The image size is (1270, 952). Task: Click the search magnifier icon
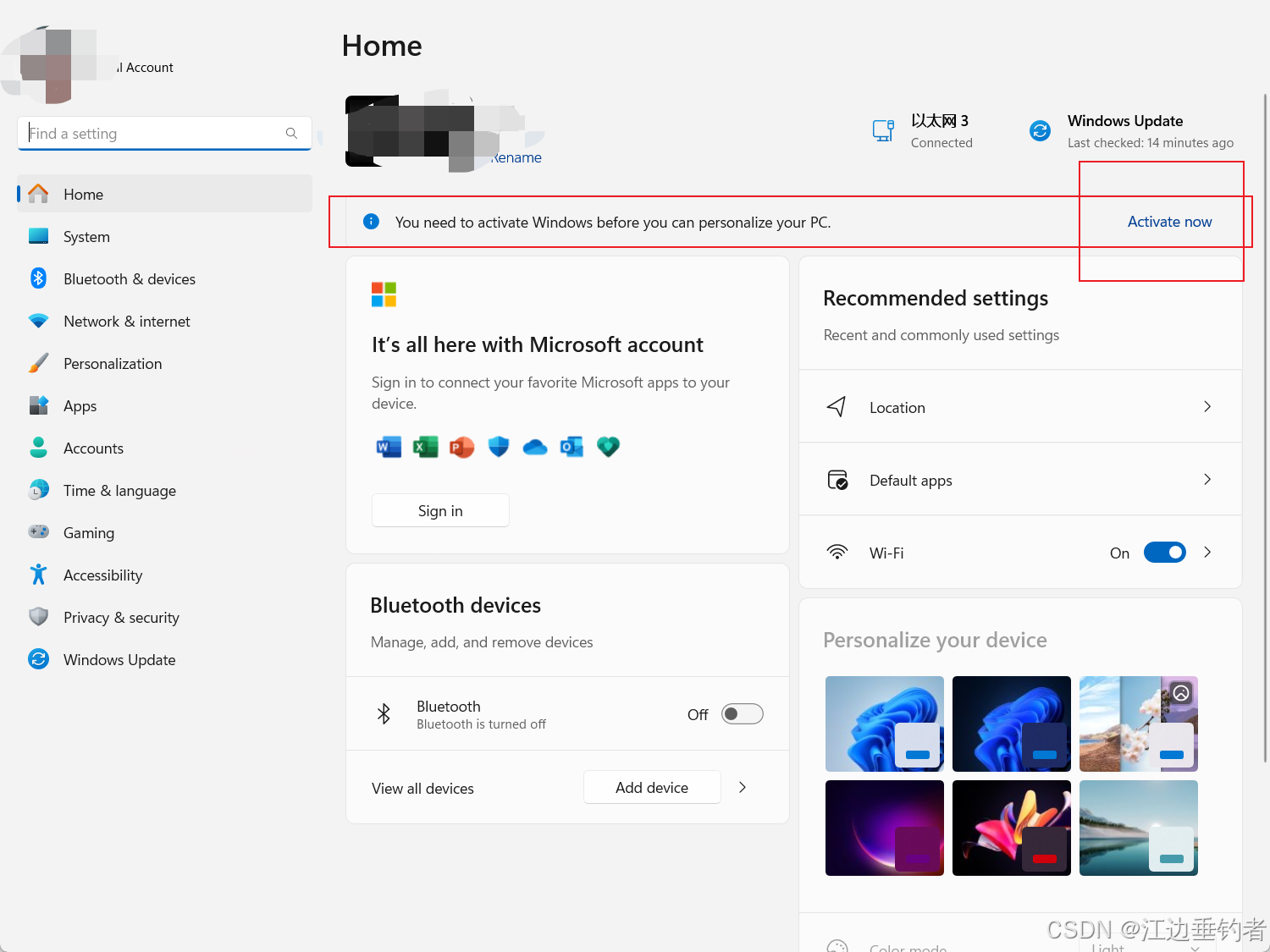(291, 134)
